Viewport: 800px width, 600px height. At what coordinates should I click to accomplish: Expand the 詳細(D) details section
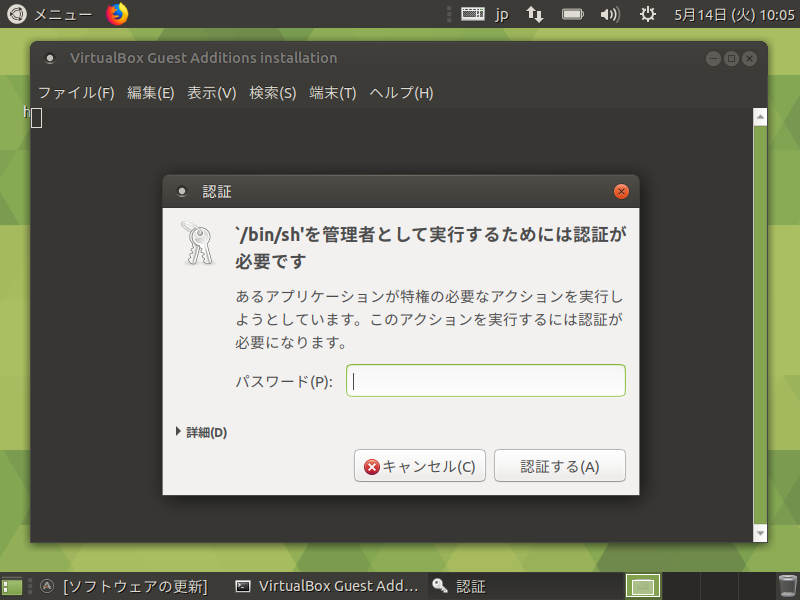click(x=202, y=432)
